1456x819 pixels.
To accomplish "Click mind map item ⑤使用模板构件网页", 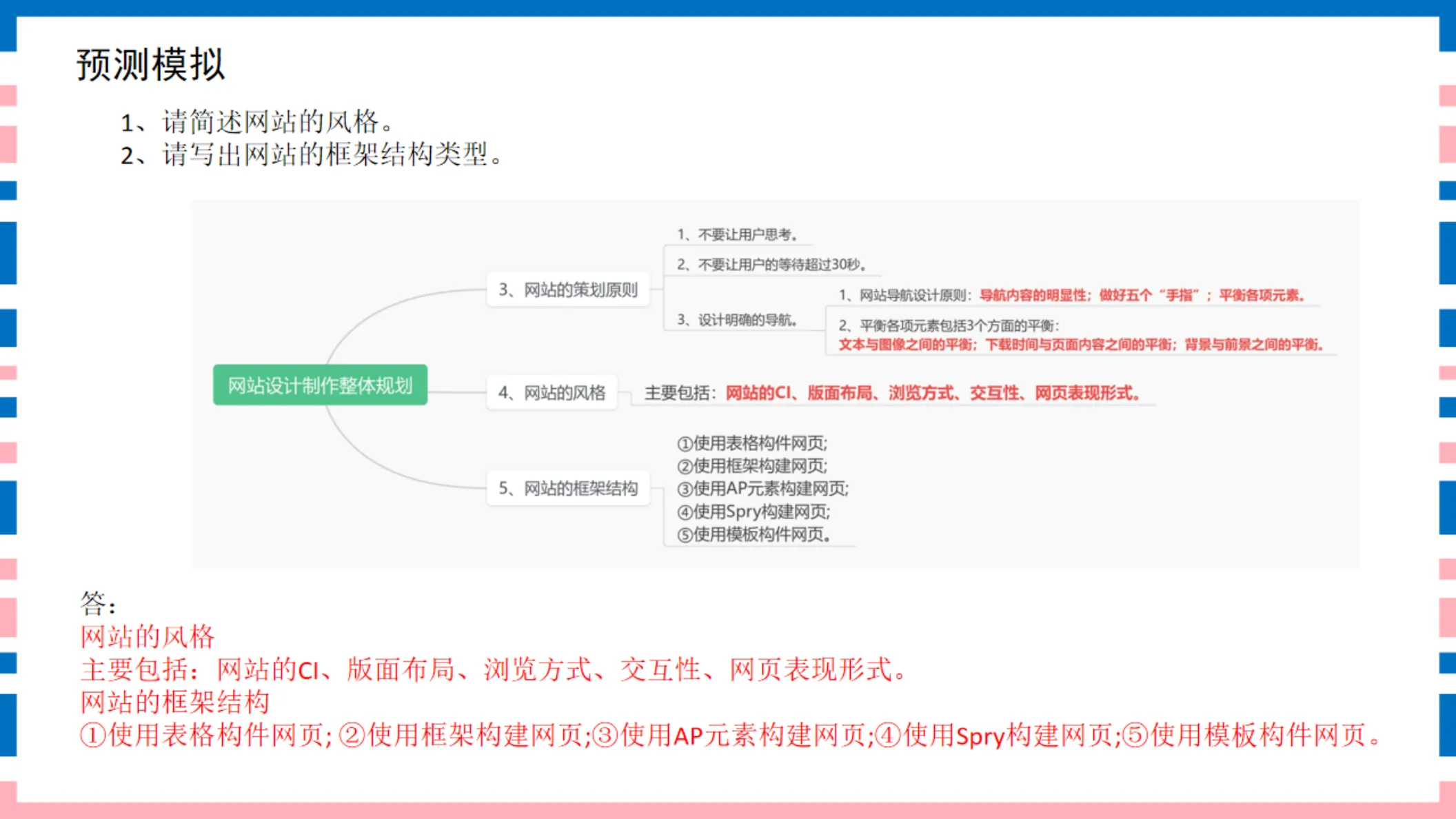I will [754, 534].
